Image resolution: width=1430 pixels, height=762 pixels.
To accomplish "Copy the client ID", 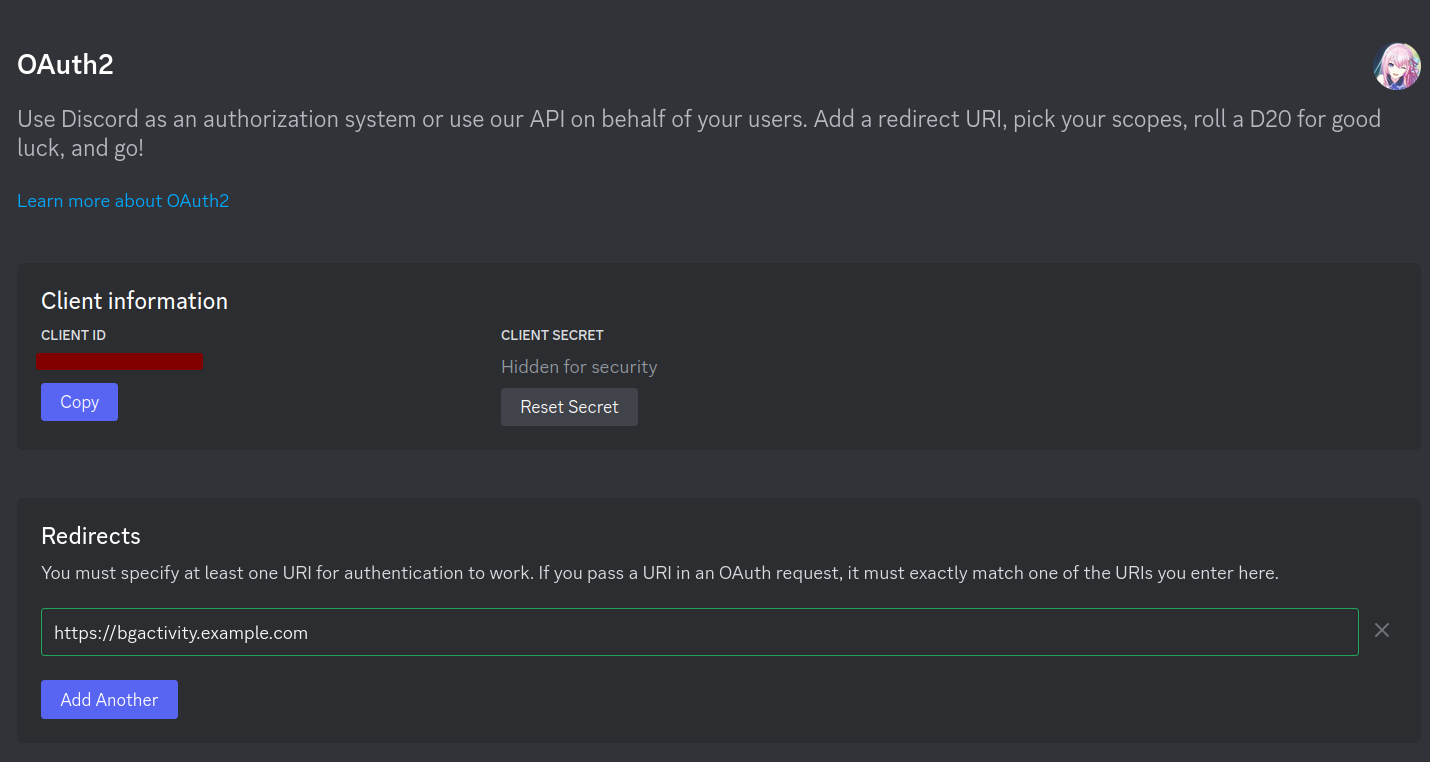I will (x=79, y=402).
